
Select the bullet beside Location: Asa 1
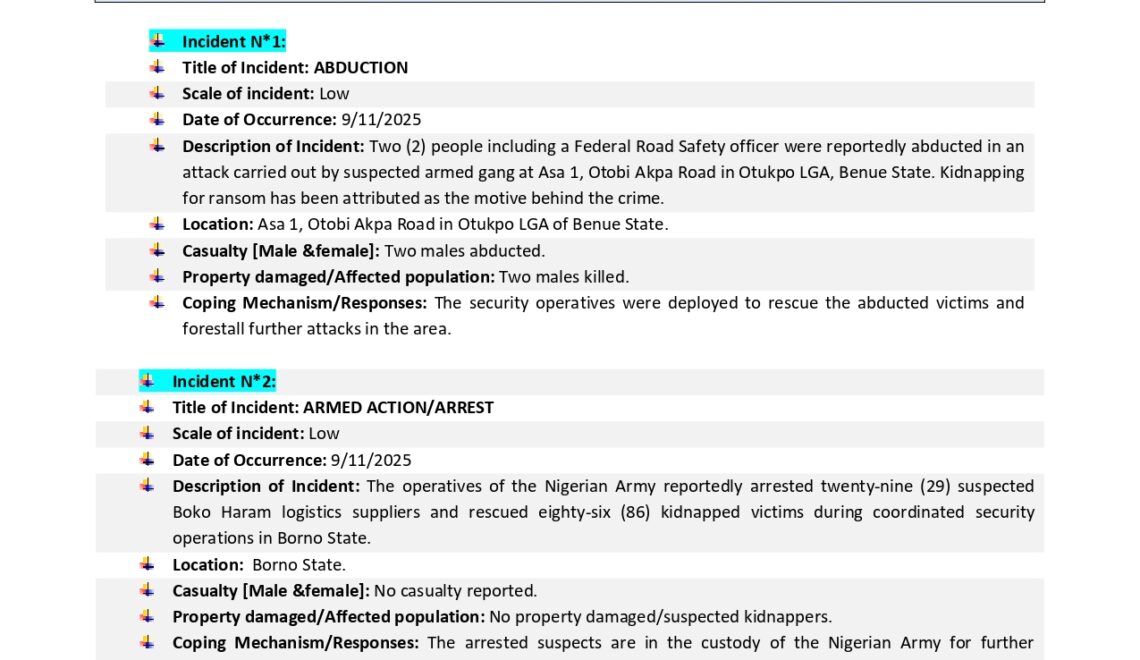click(x=158, y=224)
